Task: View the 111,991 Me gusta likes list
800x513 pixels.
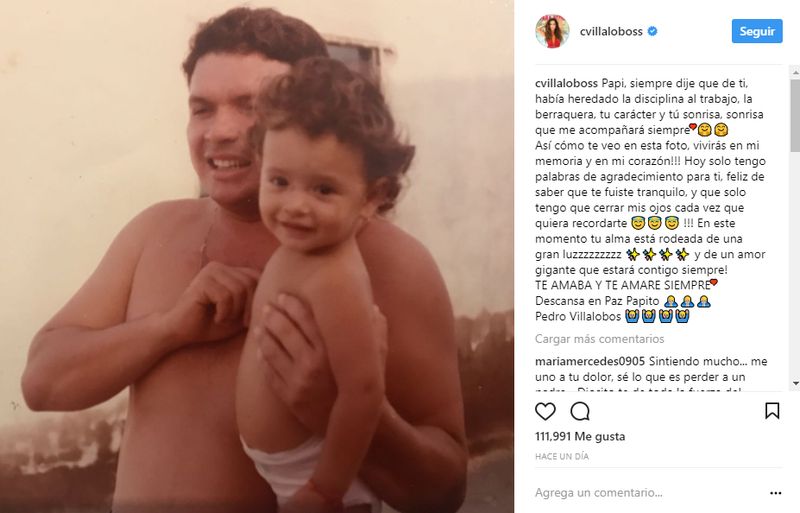Action: [580, 436]
